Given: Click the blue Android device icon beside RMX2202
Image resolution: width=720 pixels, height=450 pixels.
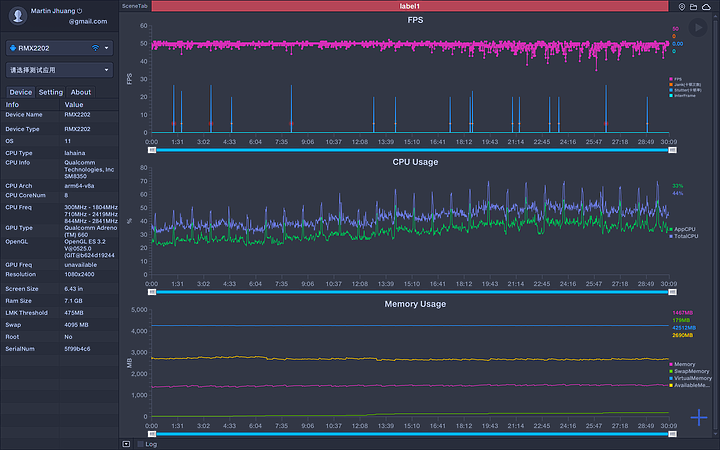Looking at the screenshot, I should 13,48.
